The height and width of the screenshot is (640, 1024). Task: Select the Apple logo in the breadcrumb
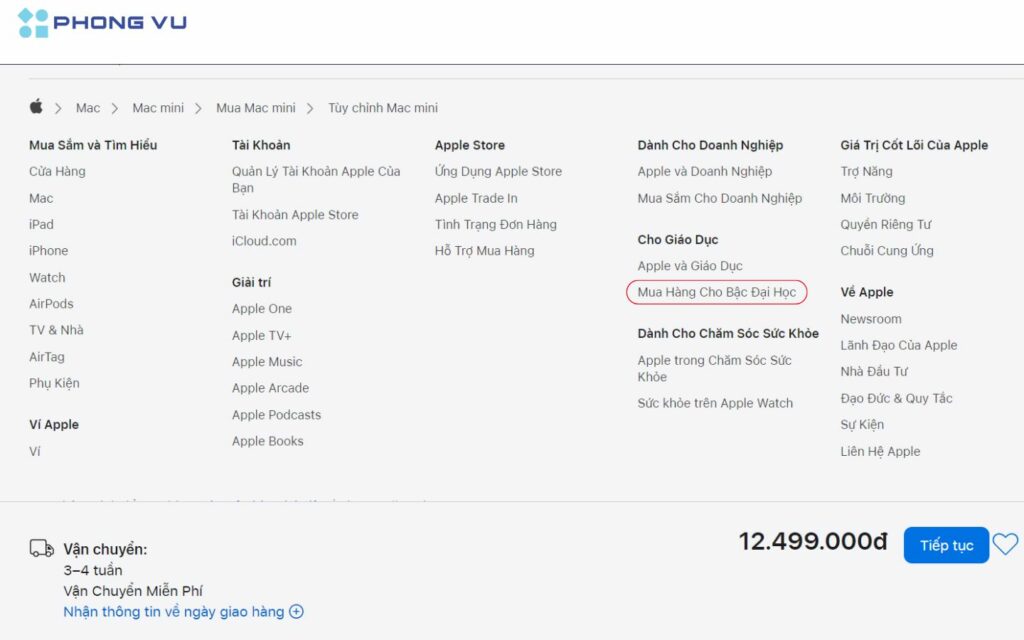click(37, 107)
